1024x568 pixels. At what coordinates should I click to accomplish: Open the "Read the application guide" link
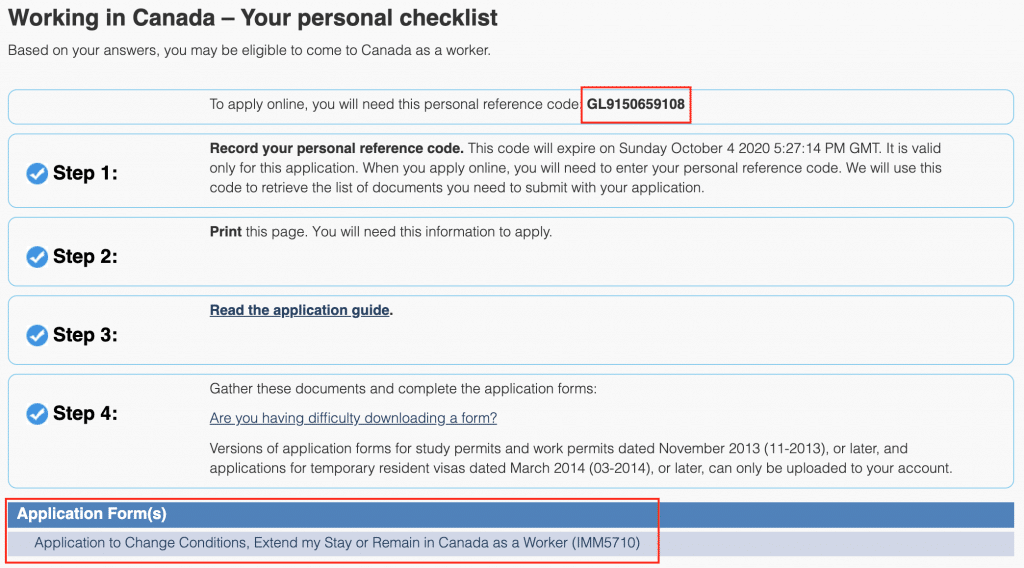point(299,310)
